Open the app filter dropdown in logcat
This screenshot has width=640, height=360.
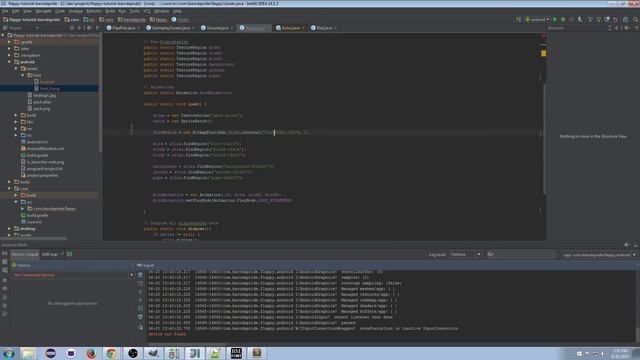(599, 255)
